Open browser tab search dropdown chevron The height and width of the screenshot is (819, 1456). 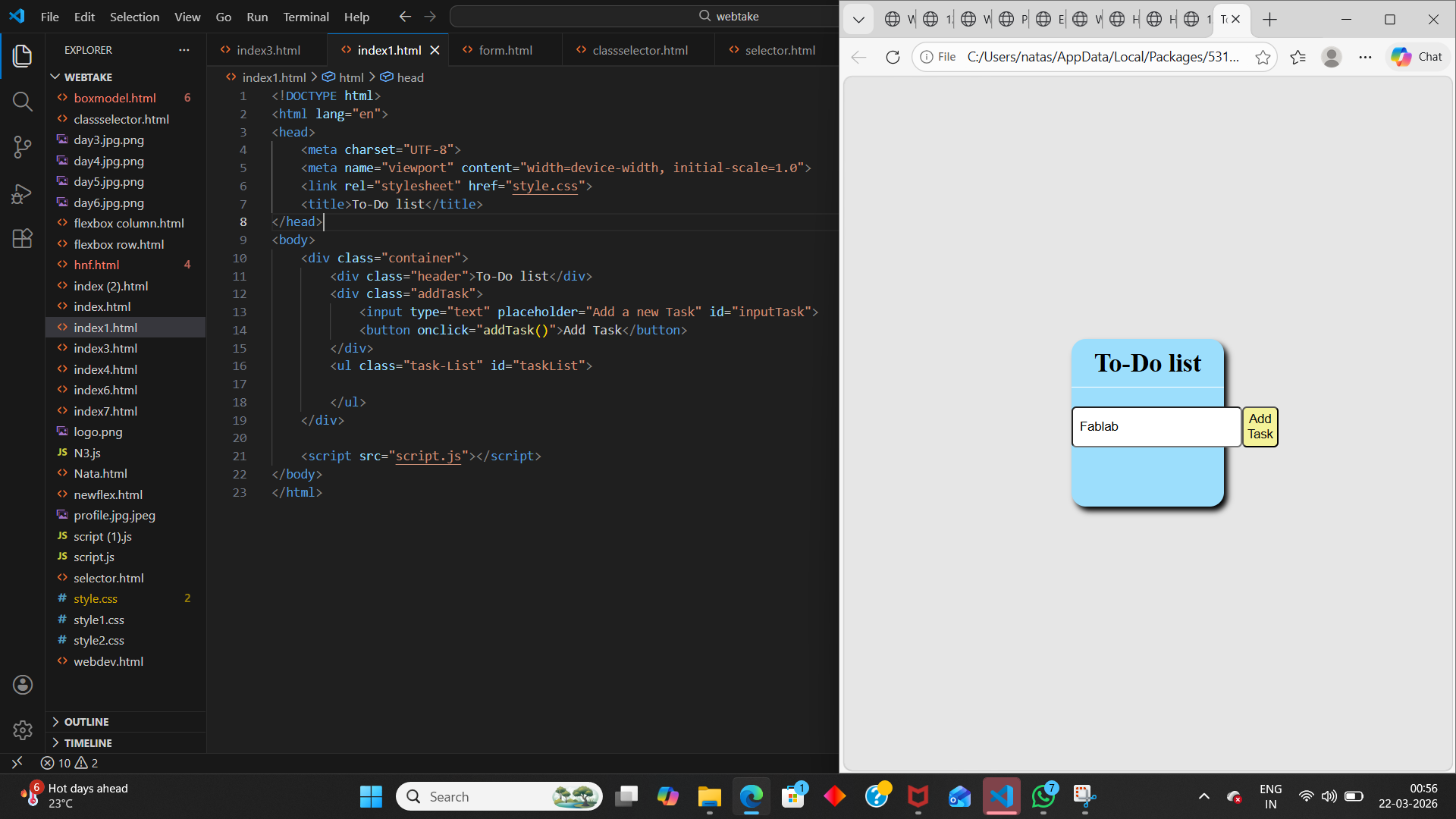pyautogui.click(x=858, y=19)
